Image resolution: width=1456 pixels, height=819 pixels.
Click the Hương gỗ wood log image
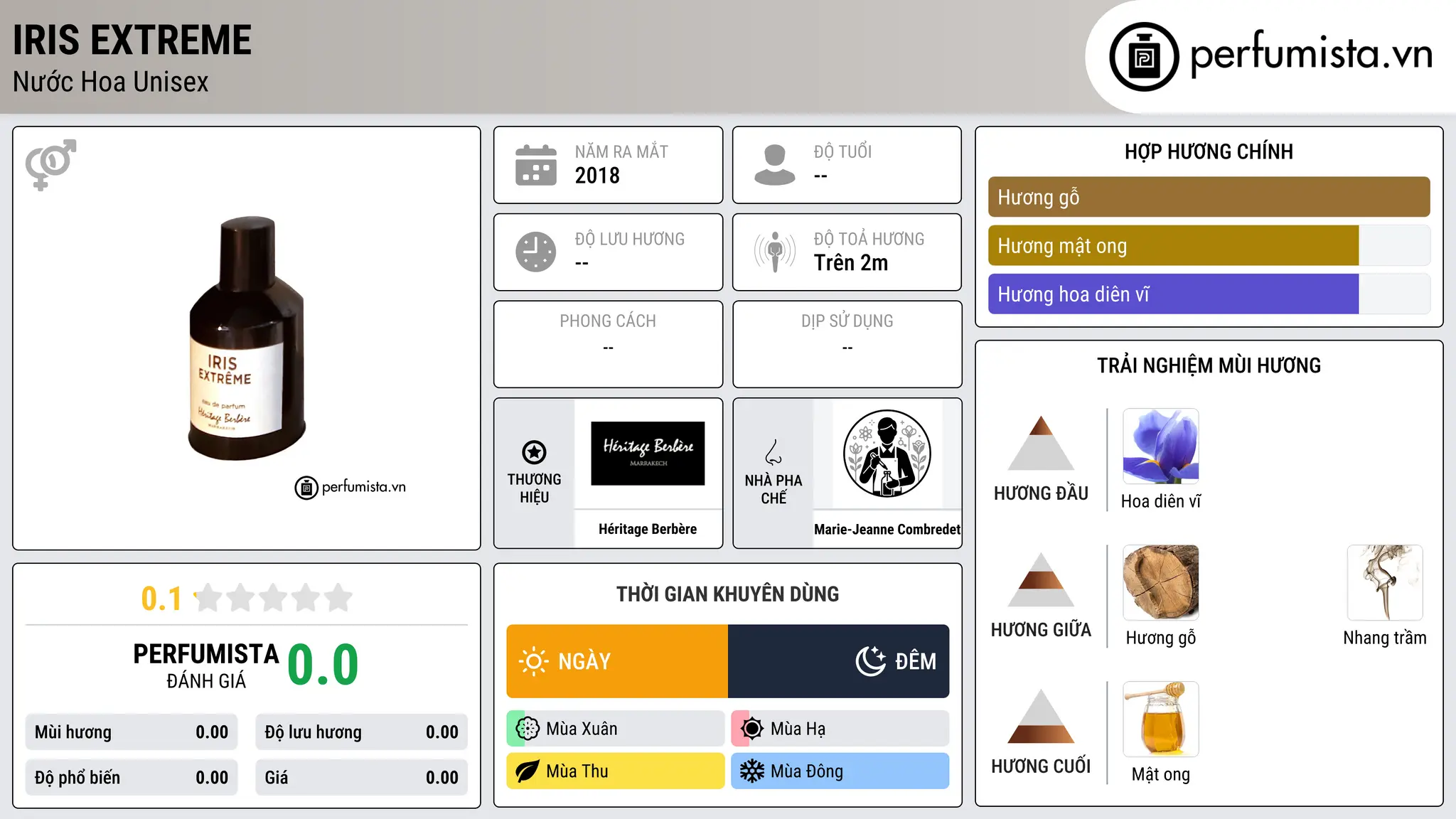(1161, 583)
